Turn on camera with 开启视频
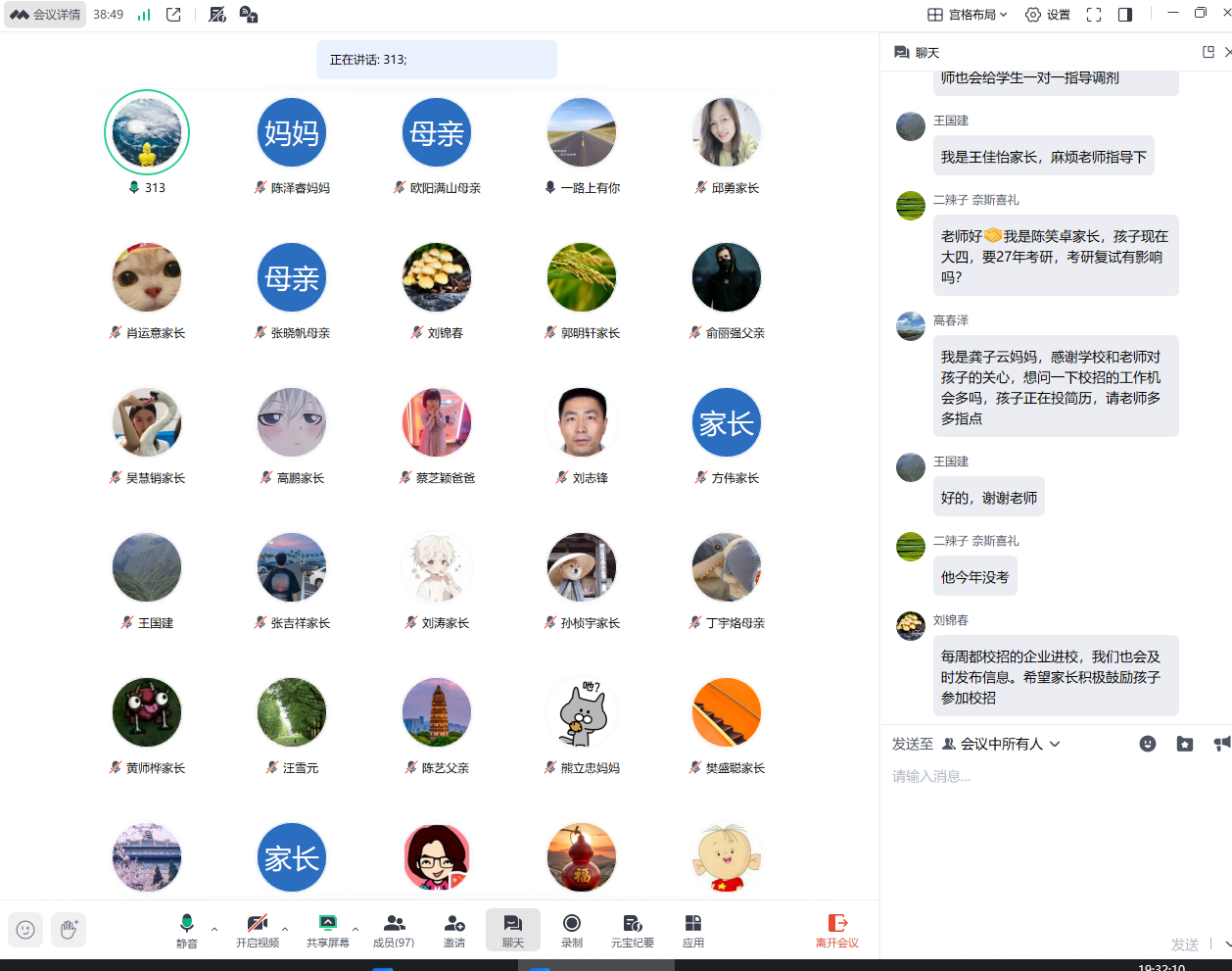 coord(258,929)
